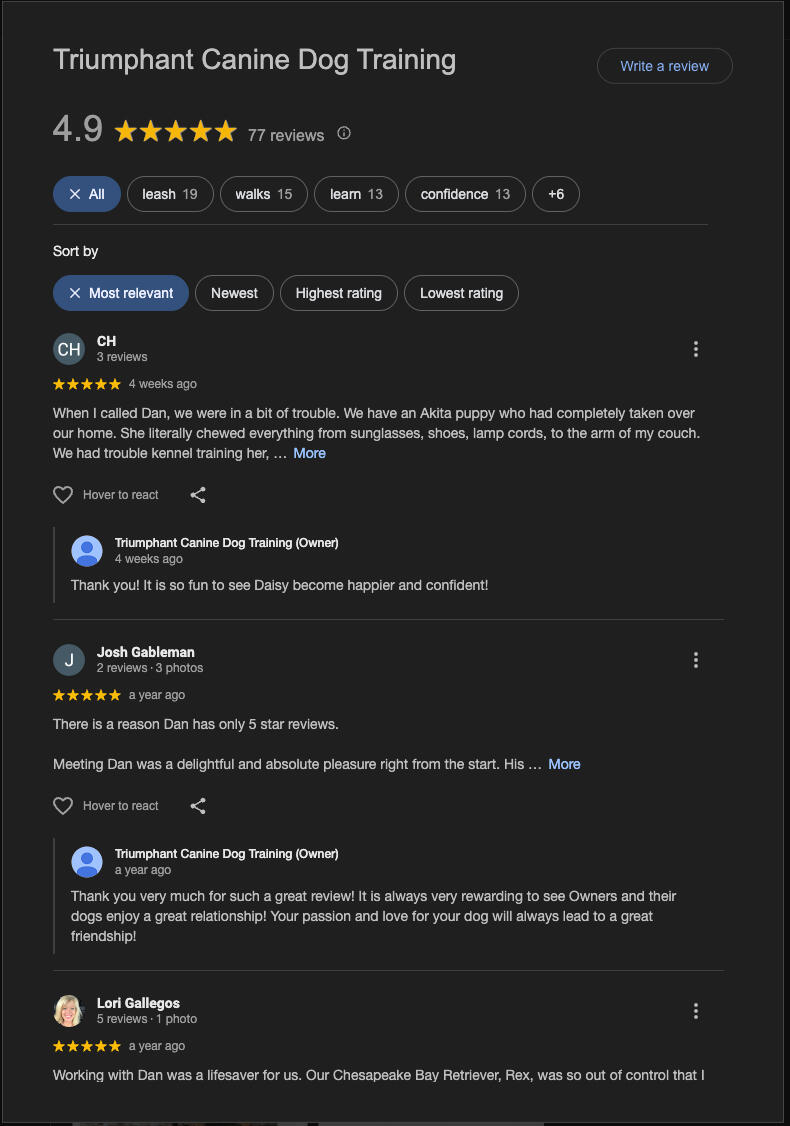Click the Write a review button
This screenshot has width=790, height=1126.
[664, 66]
